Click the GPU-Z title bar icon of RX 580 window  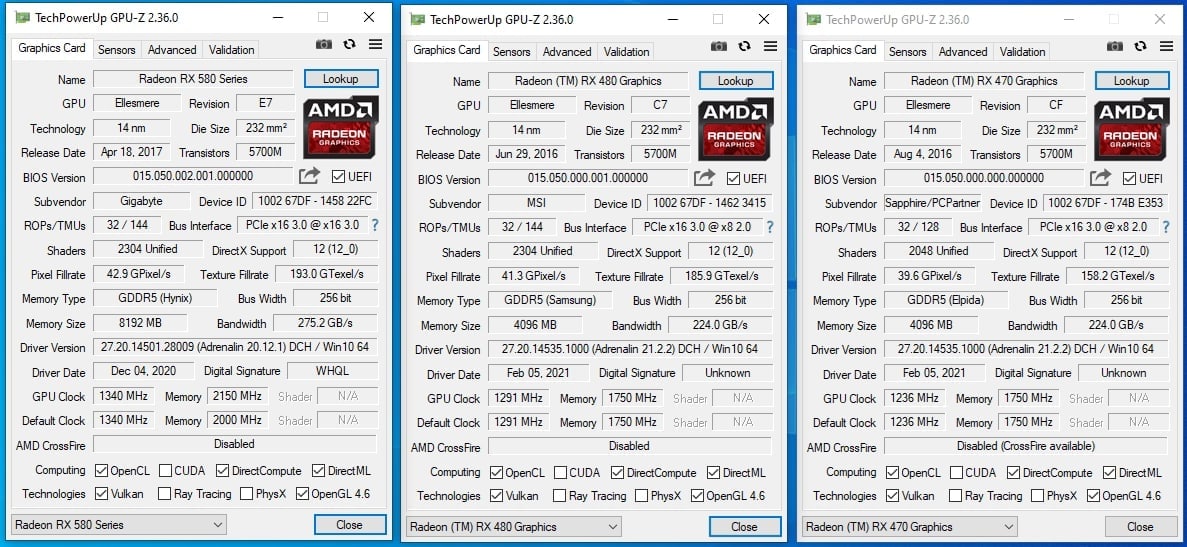tap(23, 17)
